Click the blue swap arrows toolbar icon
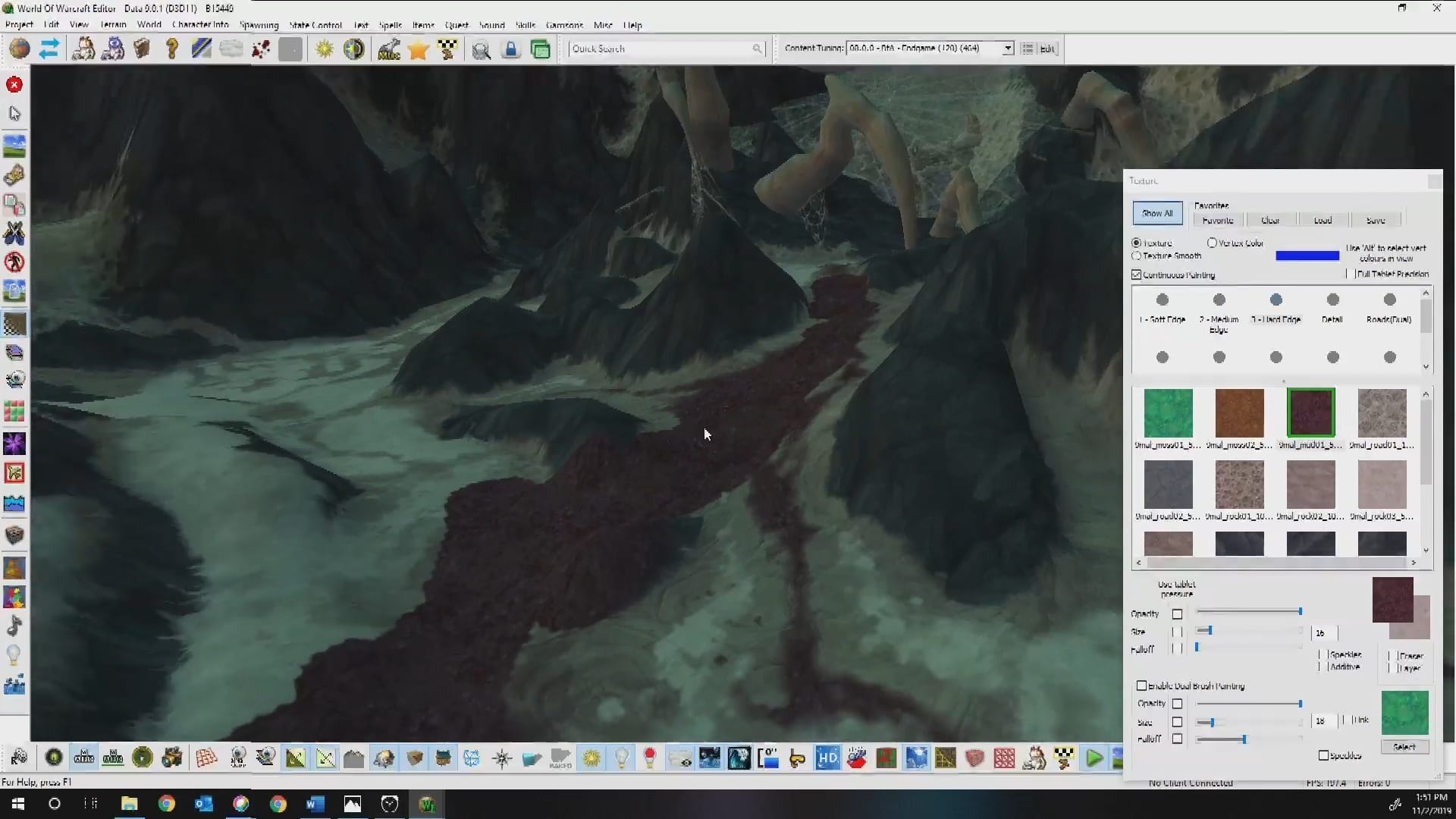Viewport: 1456px width, 819px height. click(49, 49)
